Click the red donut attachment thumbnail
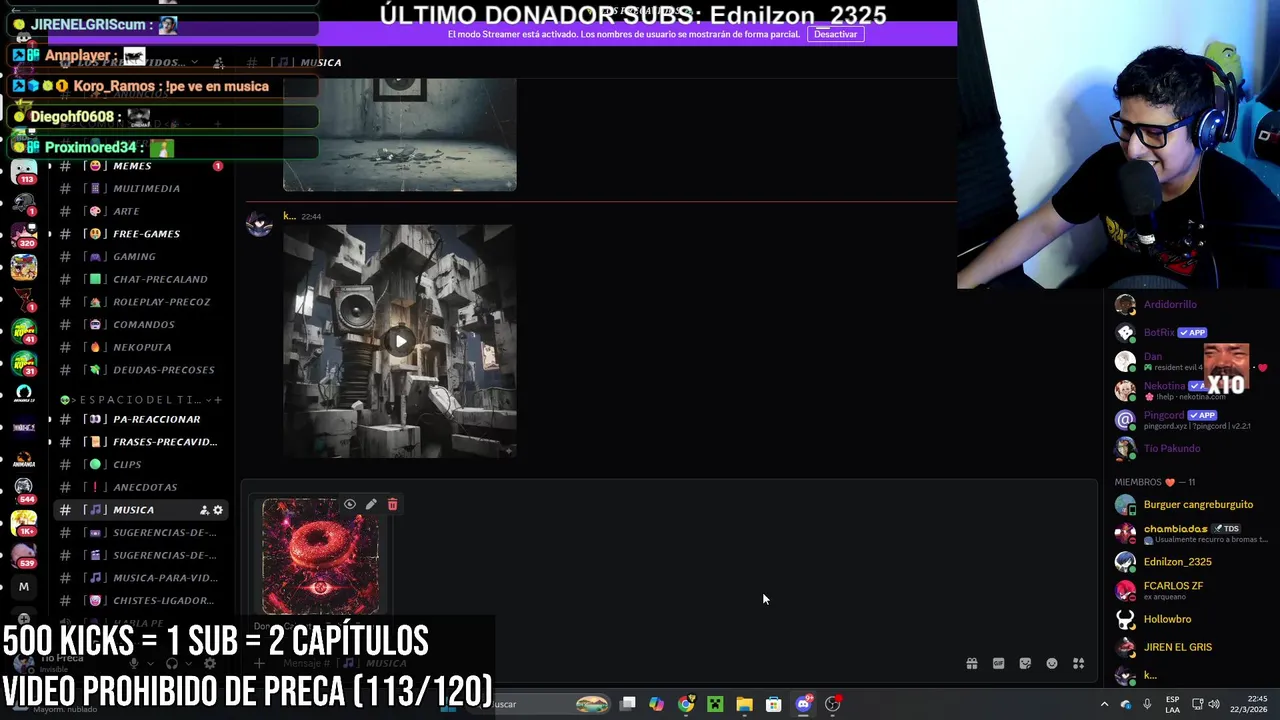This screenshot has height=720, width=1280. [x=321, y=557]
